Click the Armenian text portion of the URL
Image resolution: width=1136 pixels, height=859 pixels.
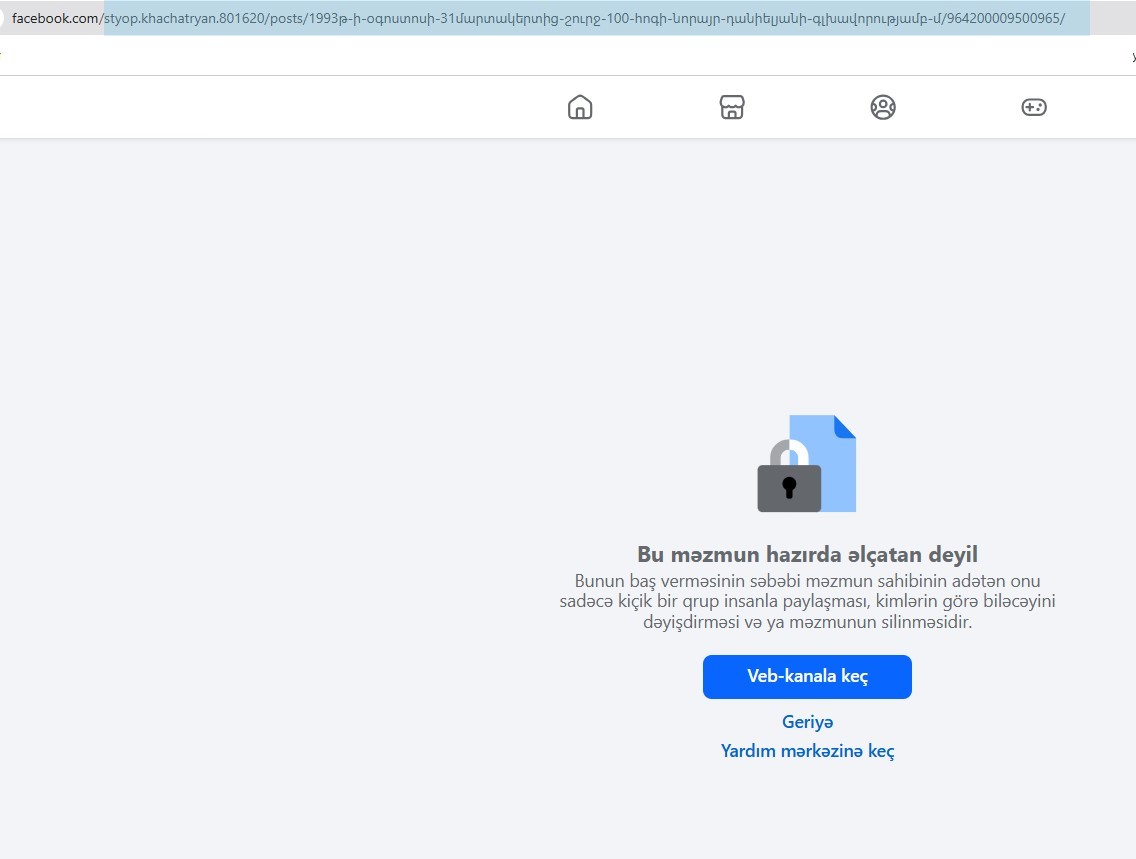pos(620,18)
